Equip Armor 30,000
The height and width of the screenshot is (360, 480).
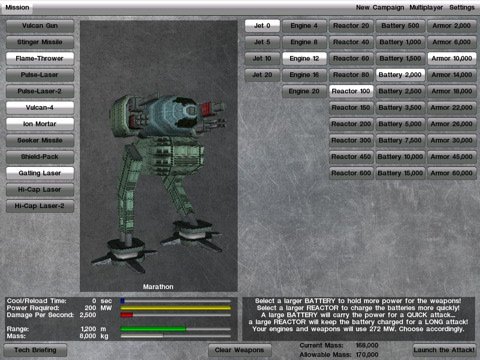(x=452, y=140)
